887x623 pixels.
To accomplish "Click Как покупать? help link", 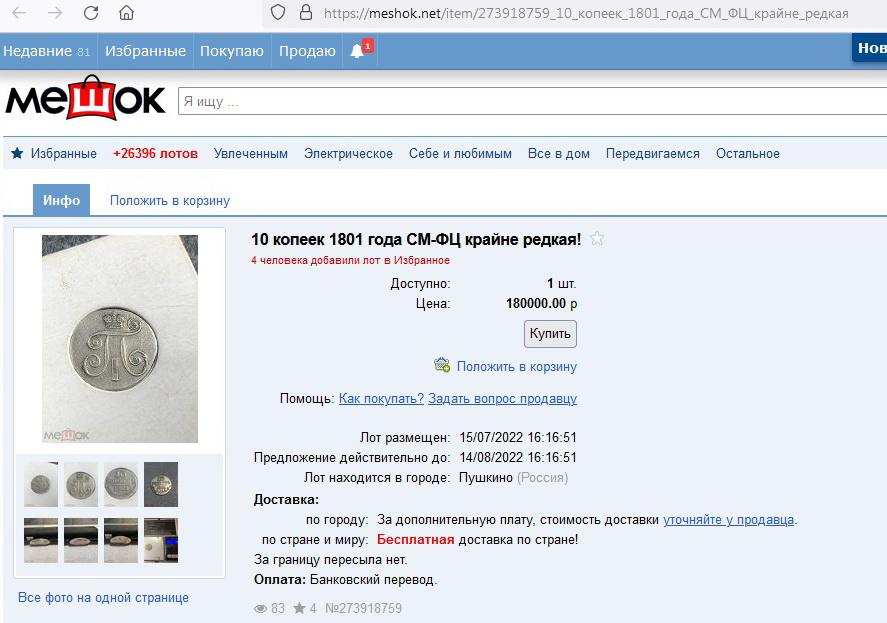I will 381,398.
